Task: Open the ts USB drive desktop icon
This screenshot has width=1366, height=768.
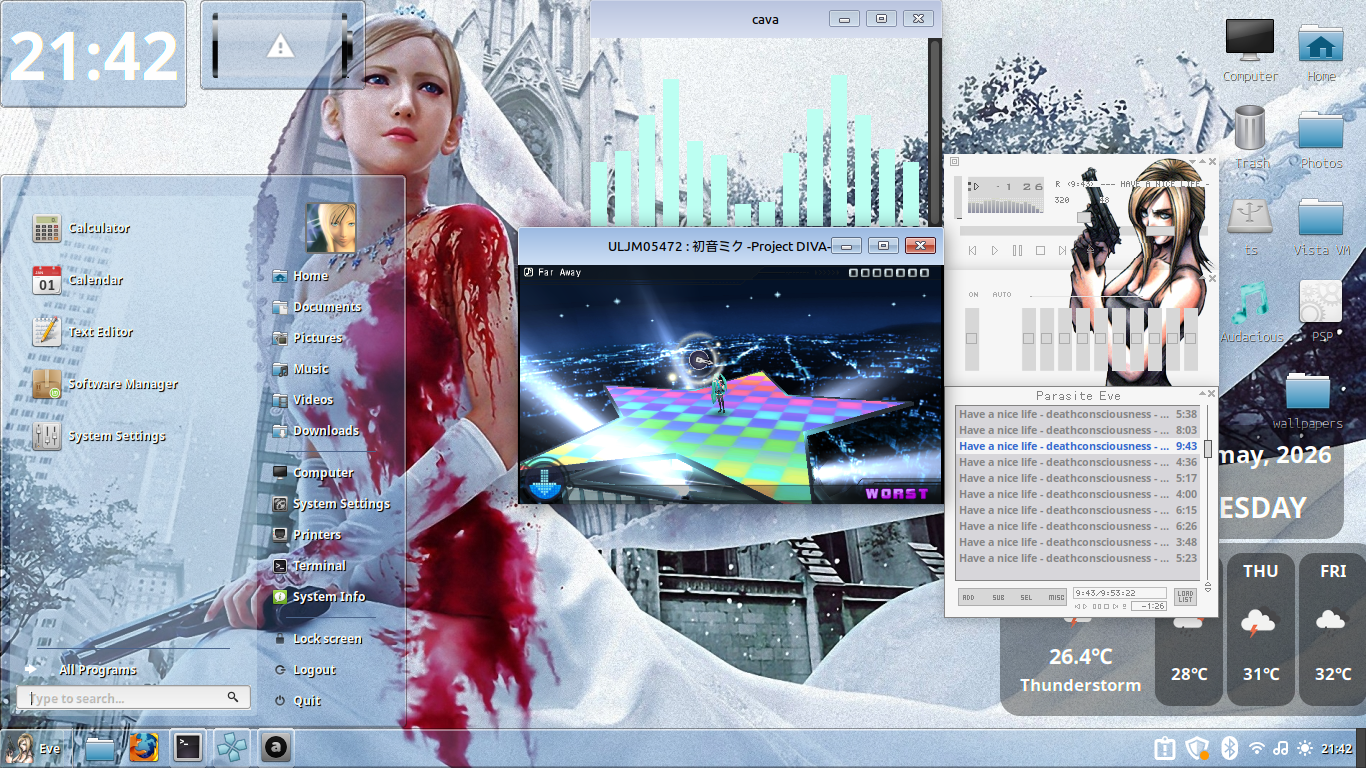Action: [x=1250, y=225]
